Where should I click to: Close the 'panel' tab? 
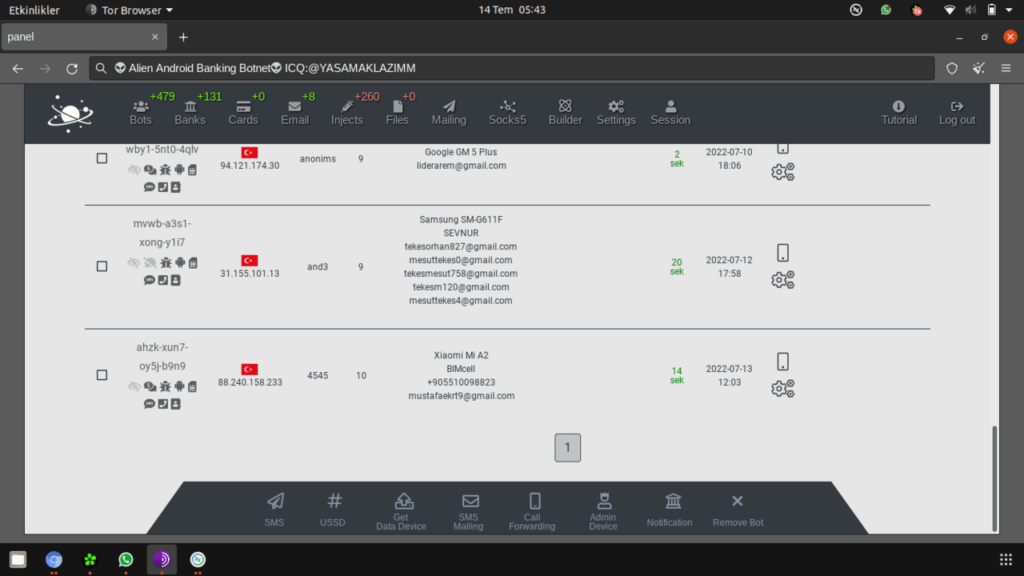[155, 37]
